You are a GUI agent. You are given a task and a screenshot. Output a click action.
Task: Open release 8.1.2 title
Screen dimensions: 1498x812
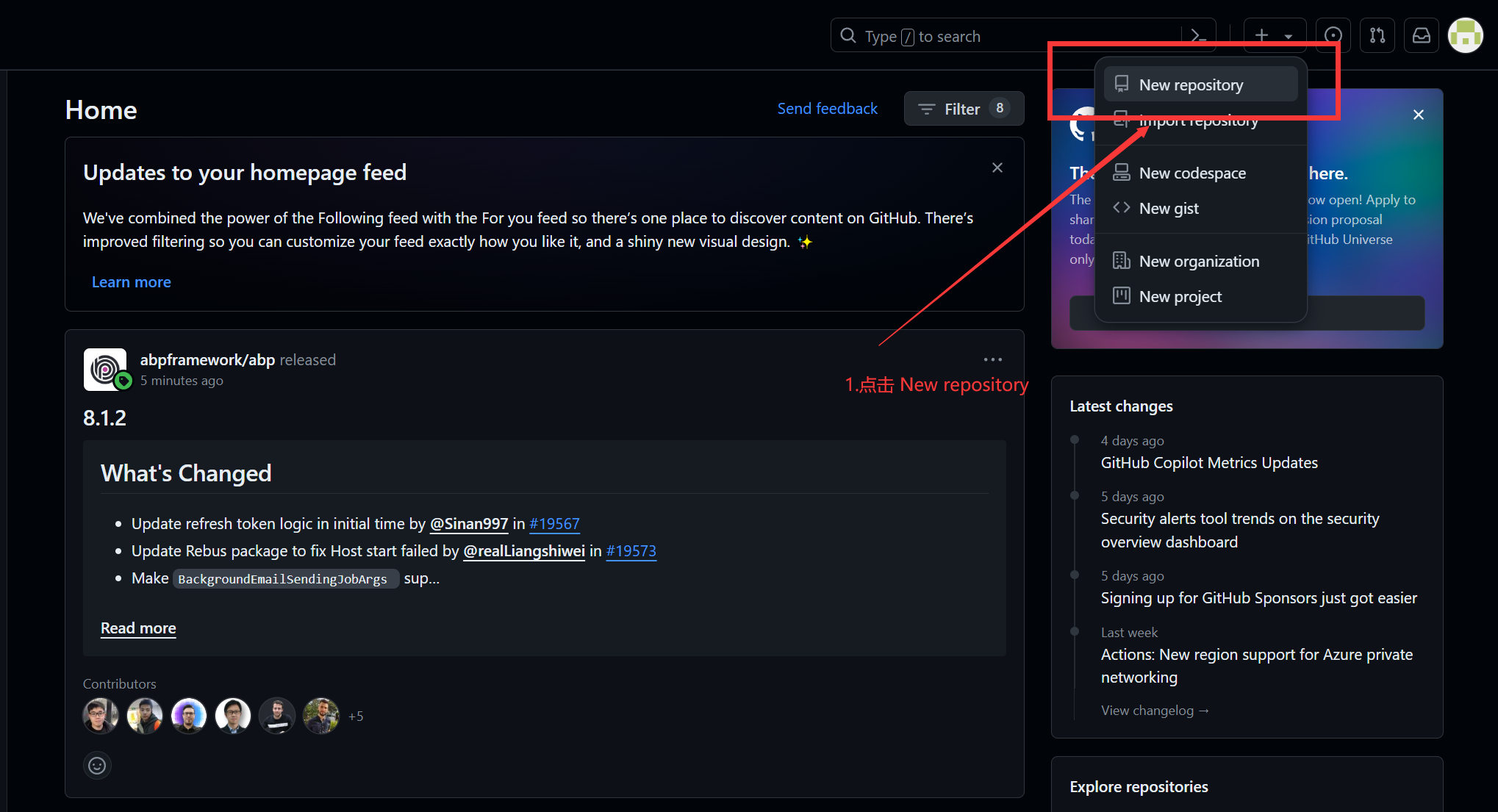click(x=104, y=418)
